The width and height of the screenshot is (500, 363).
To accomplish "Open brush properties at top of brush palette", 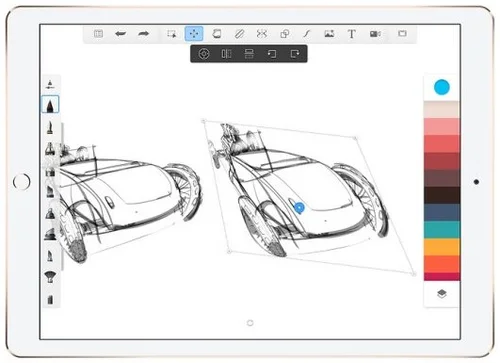I will (50, 84).
